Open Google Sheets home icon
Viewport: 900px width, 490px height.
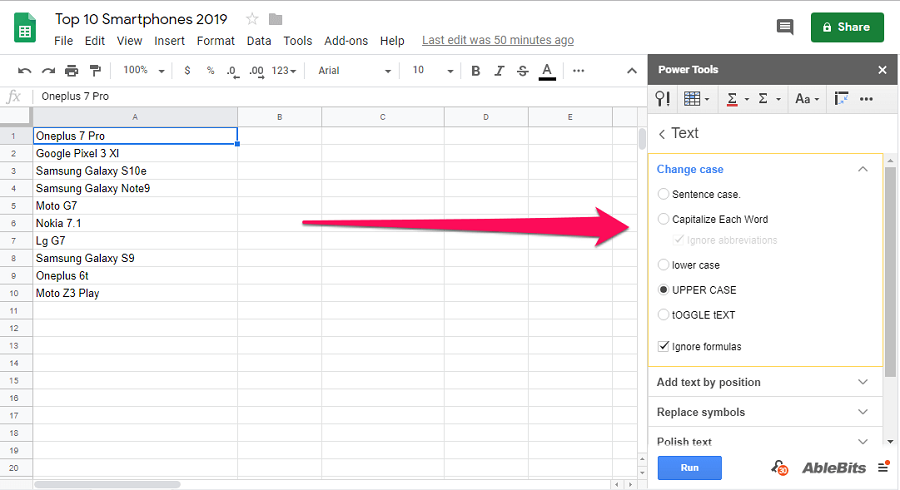[25, 28]
